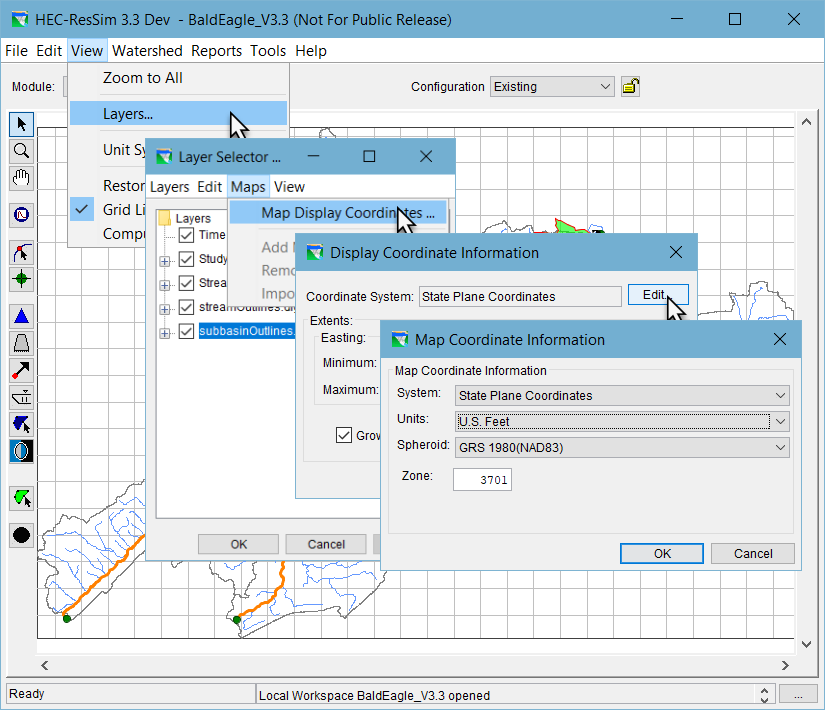The width and height of the screenshot is (825, 710).
Task: Close the Display Coordinate Information dialog
Action: point(676,253)
